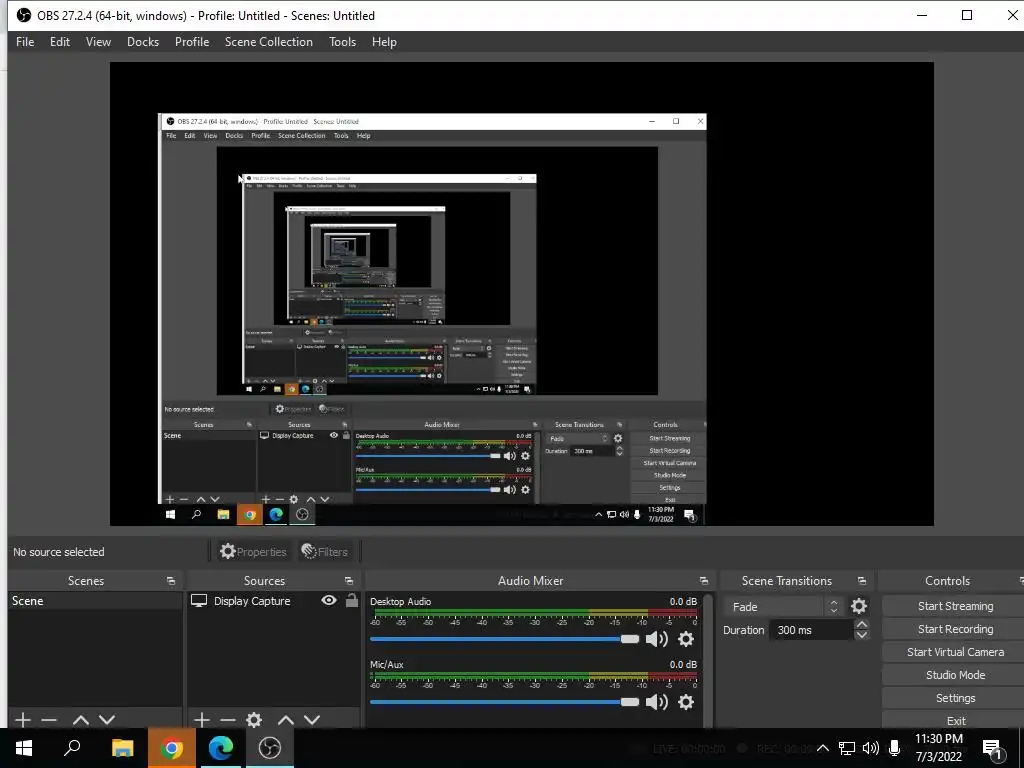The image size is (1024, 768).
Task: Open source properties gear in Sources toolbar
Action: pyautogui.click(x=254, y=720)
